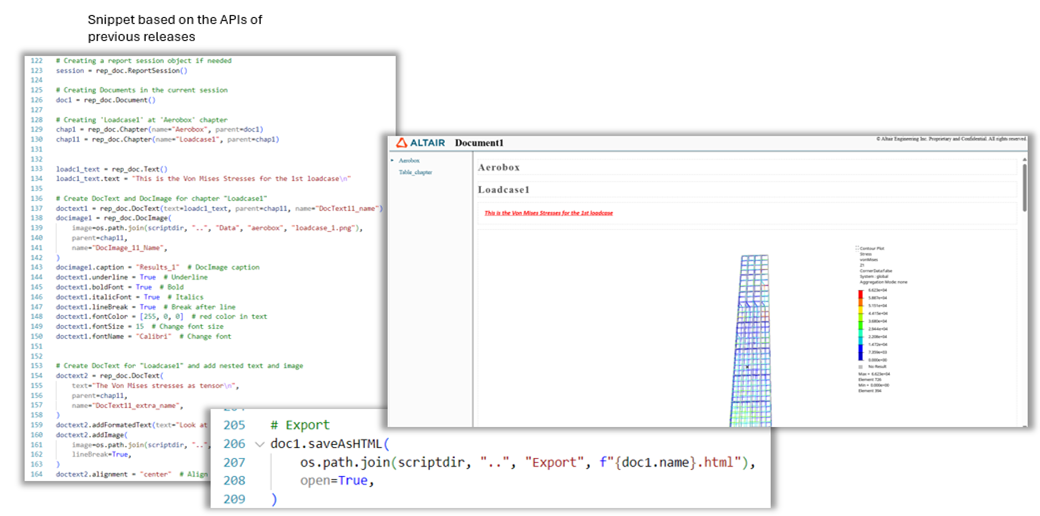Collapse the Aerobox tree arrow in sidebar
The image size is (1040, 516).
click(x=393, y=160)
